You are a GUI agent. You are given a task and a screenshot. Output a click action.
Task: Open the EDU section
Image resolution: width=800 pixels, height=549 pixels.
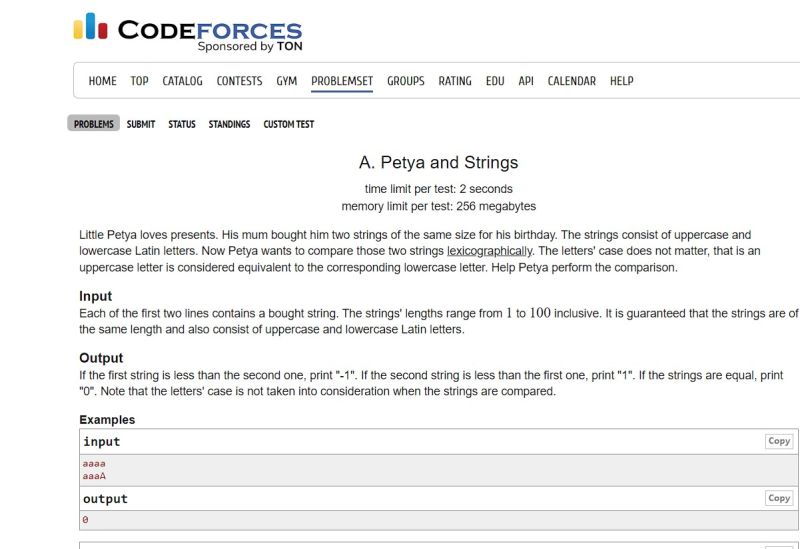point(495,81)
